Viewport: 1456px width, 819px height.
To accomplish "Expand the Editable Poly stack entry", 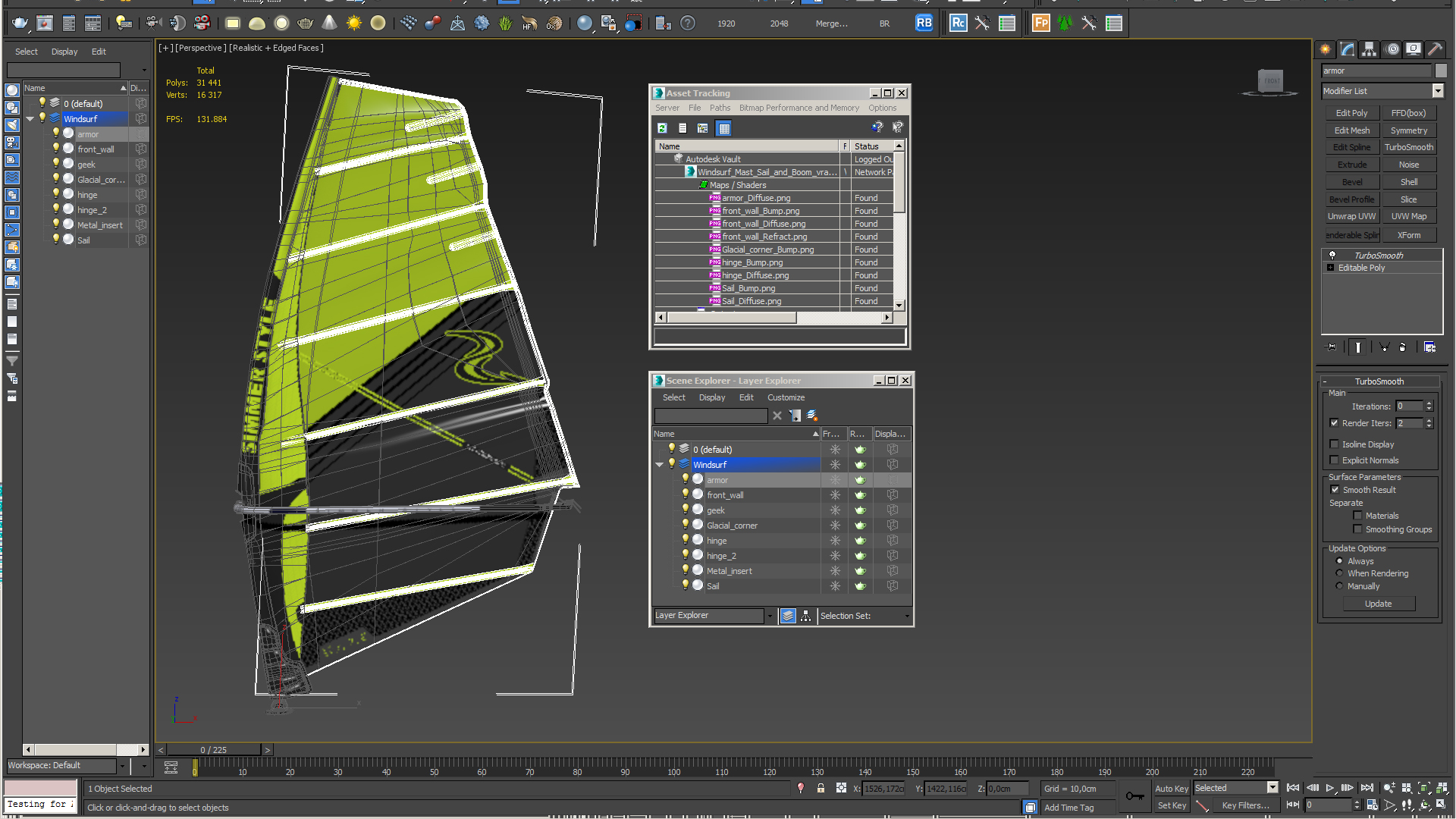I will [x=1330, y=268].
